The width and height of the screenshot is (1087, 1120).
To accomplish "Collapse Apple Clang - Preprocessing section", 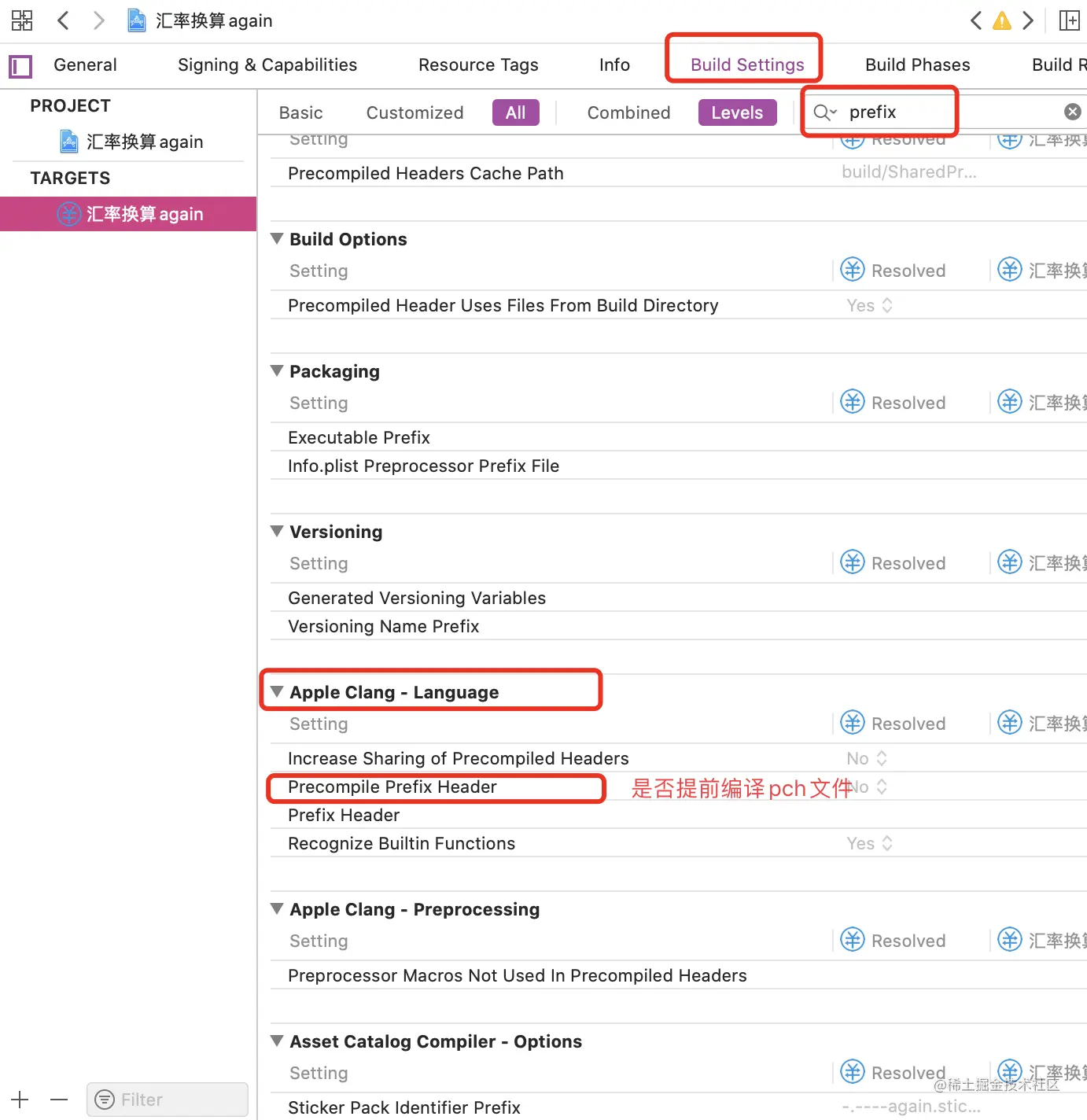I will point(277,908).
